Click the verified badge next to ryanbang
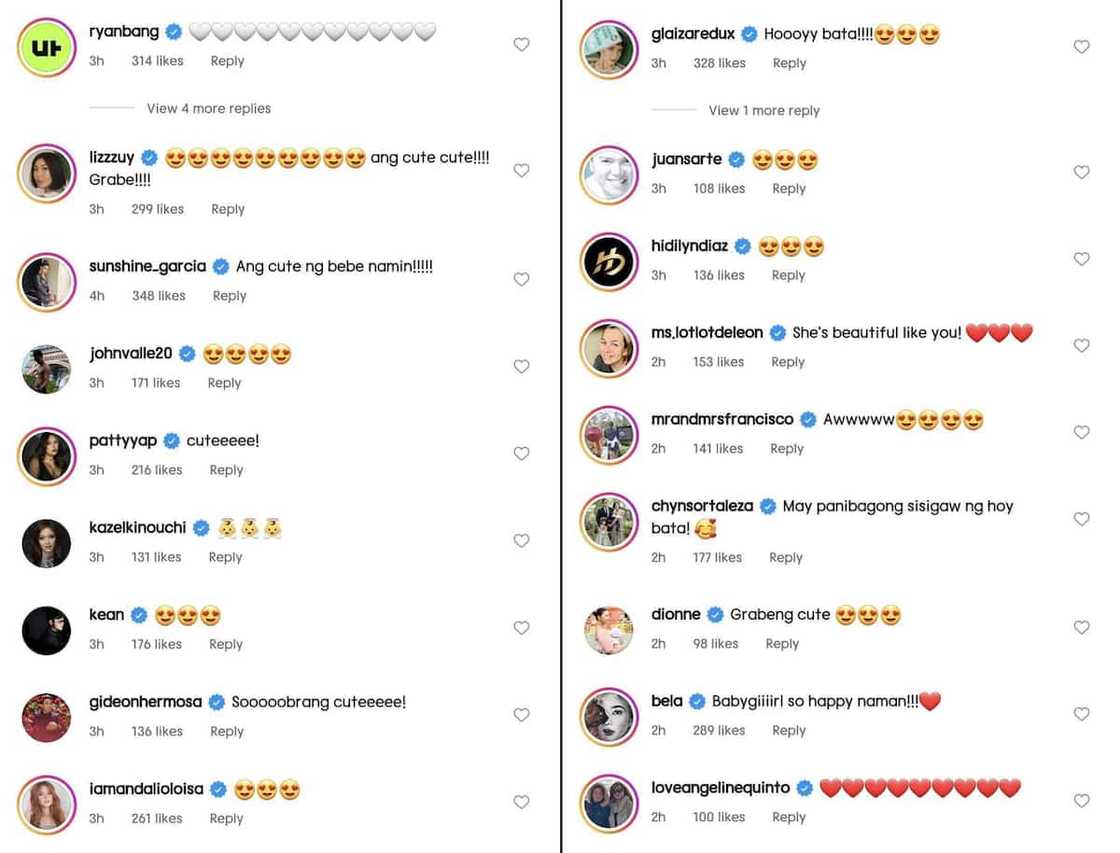This screenshot has height=853, width=1120. [173, 31]
